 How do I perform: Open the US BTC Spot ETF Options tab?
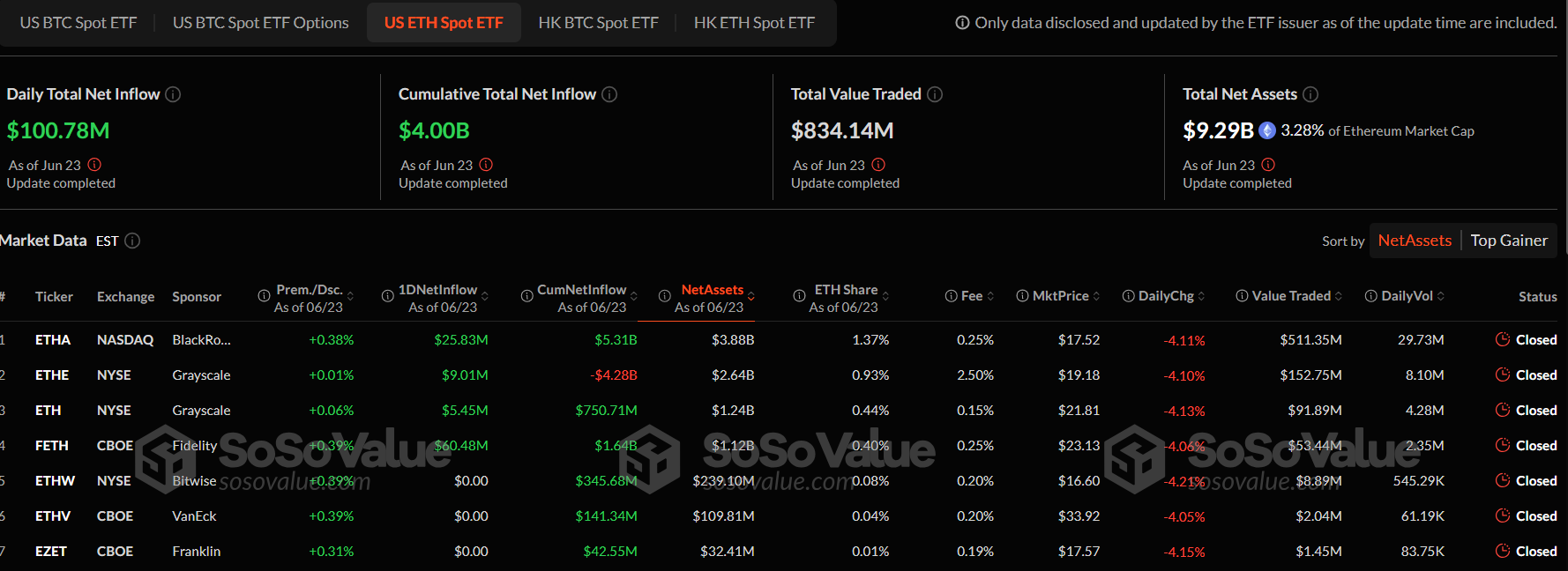261,23
